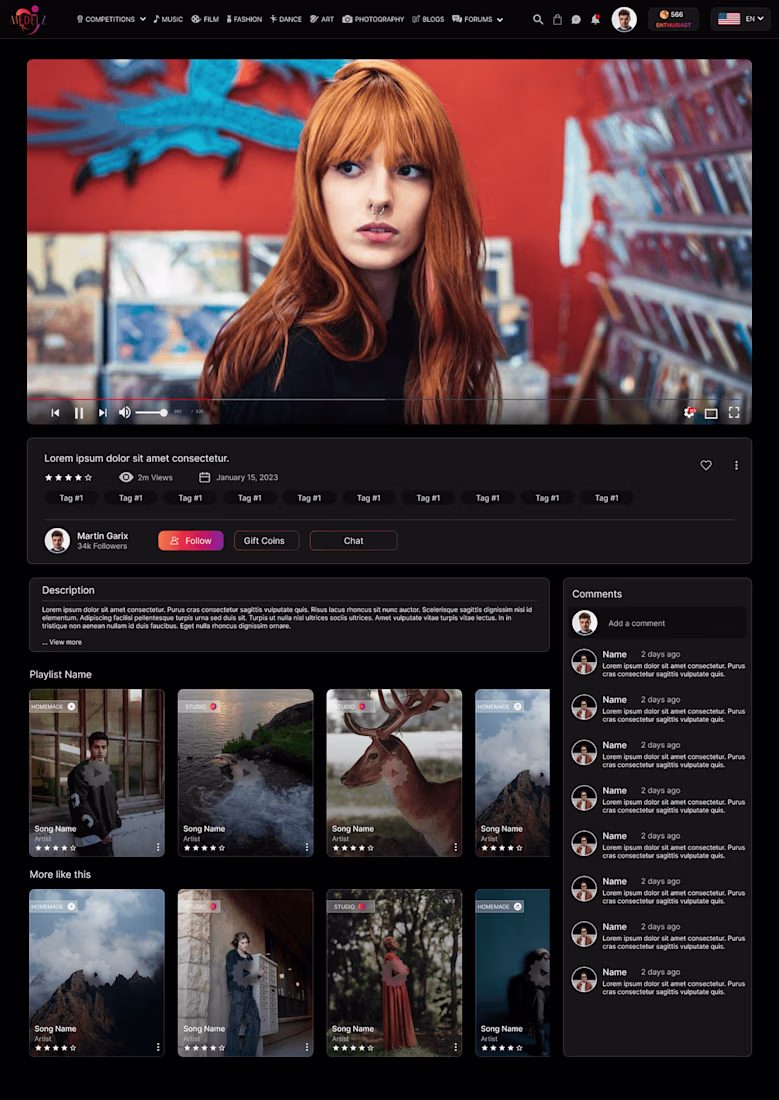The image size is (779, 1100).
Task: Open the woman by wall thumbnail
Action: [x=246, y=972]
